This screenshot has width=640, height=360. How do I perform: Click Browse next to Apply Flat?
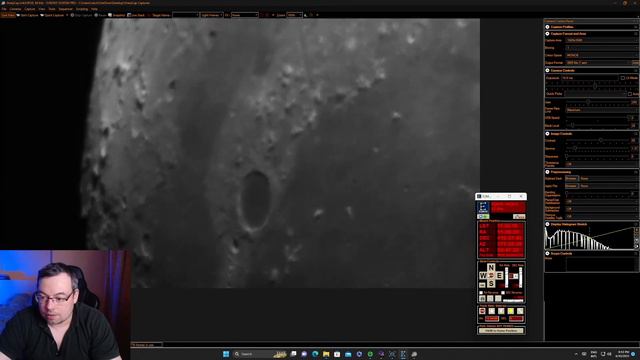(x=571, y=186)
